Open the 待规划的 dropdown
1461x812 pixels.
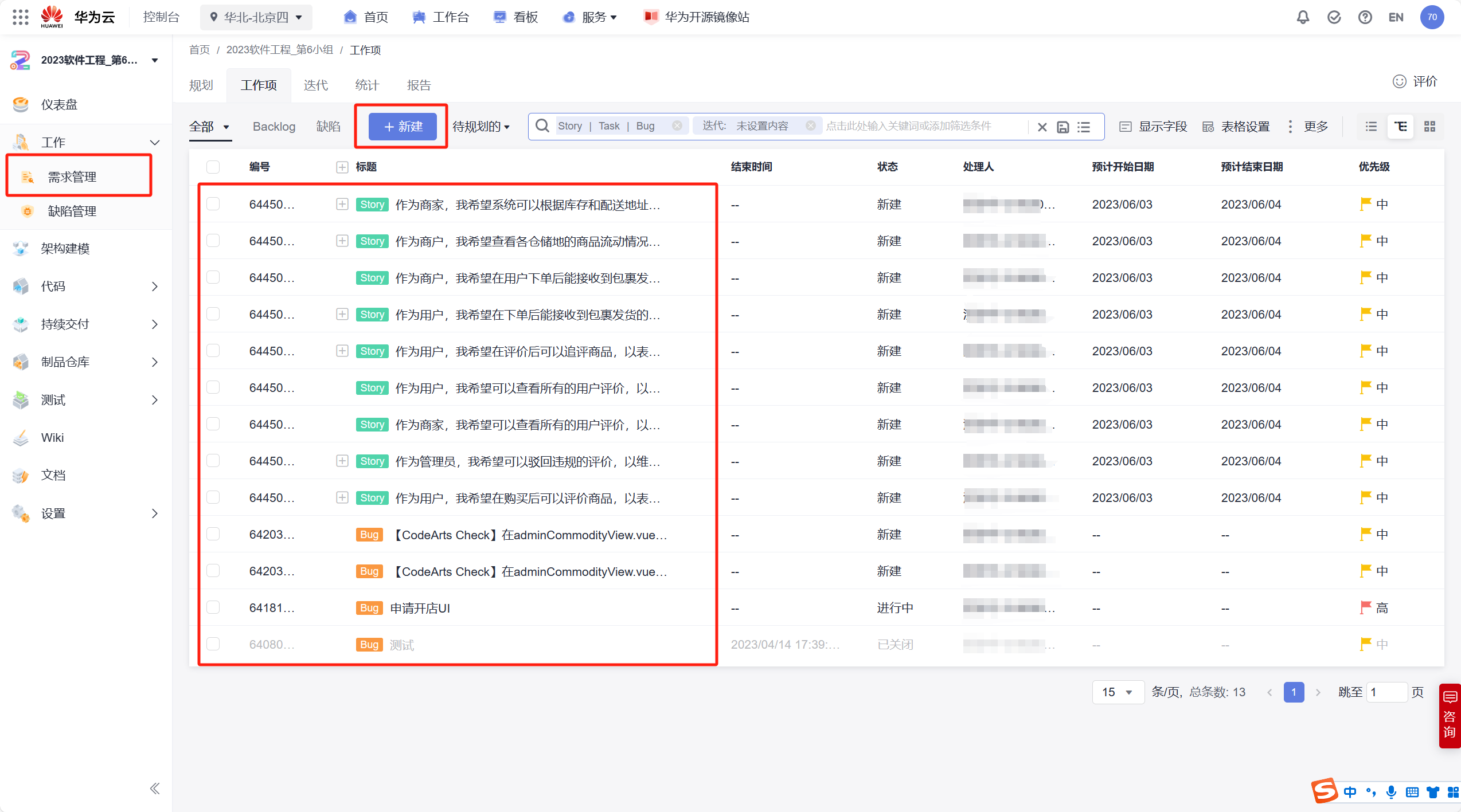pyautogui.click(x=481, y=127)
